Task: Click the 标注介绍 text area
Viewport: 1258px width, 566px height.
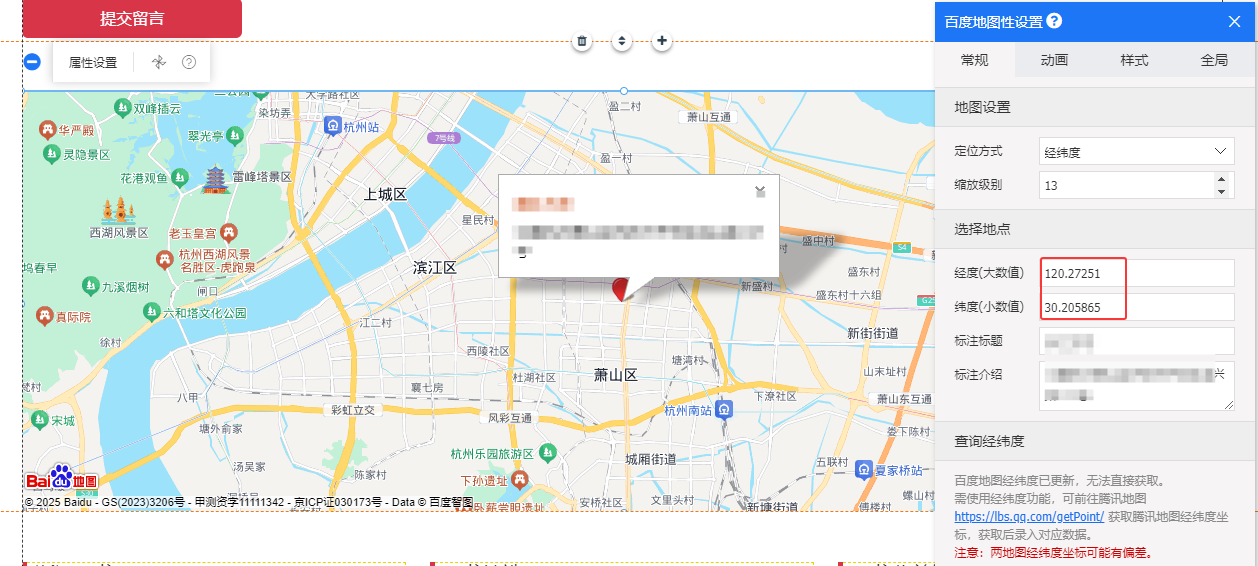Action: click(x=1137, y=385)
